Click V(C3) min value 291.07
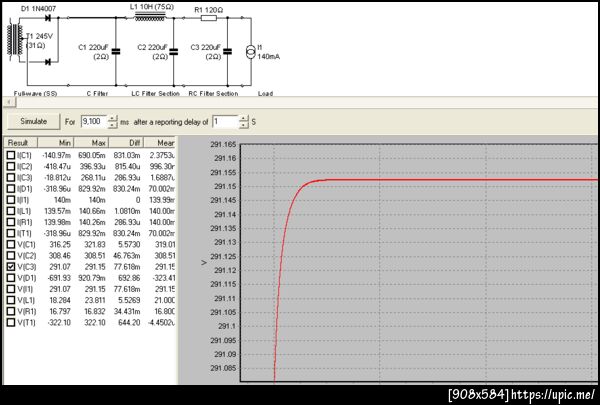This screenshot has width=600, height=405. tap(60, 266)
